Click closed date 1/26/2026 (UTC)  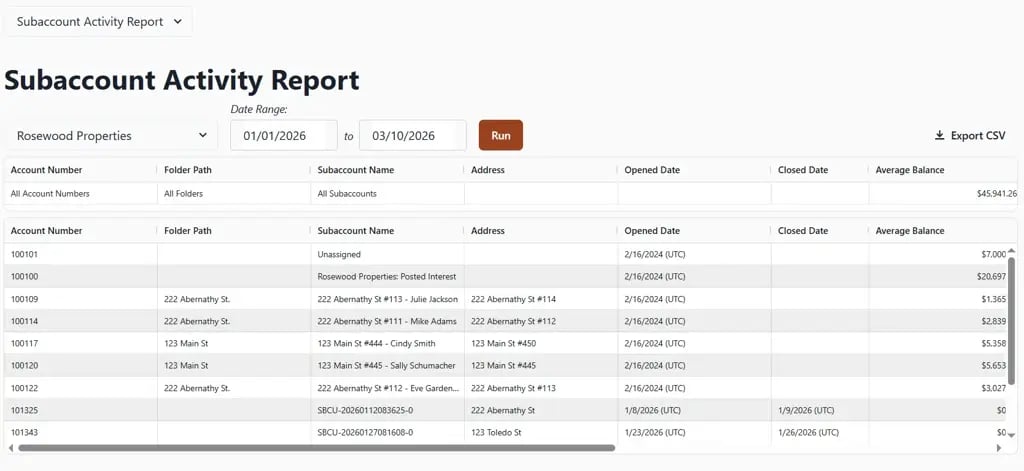(808, 432)
